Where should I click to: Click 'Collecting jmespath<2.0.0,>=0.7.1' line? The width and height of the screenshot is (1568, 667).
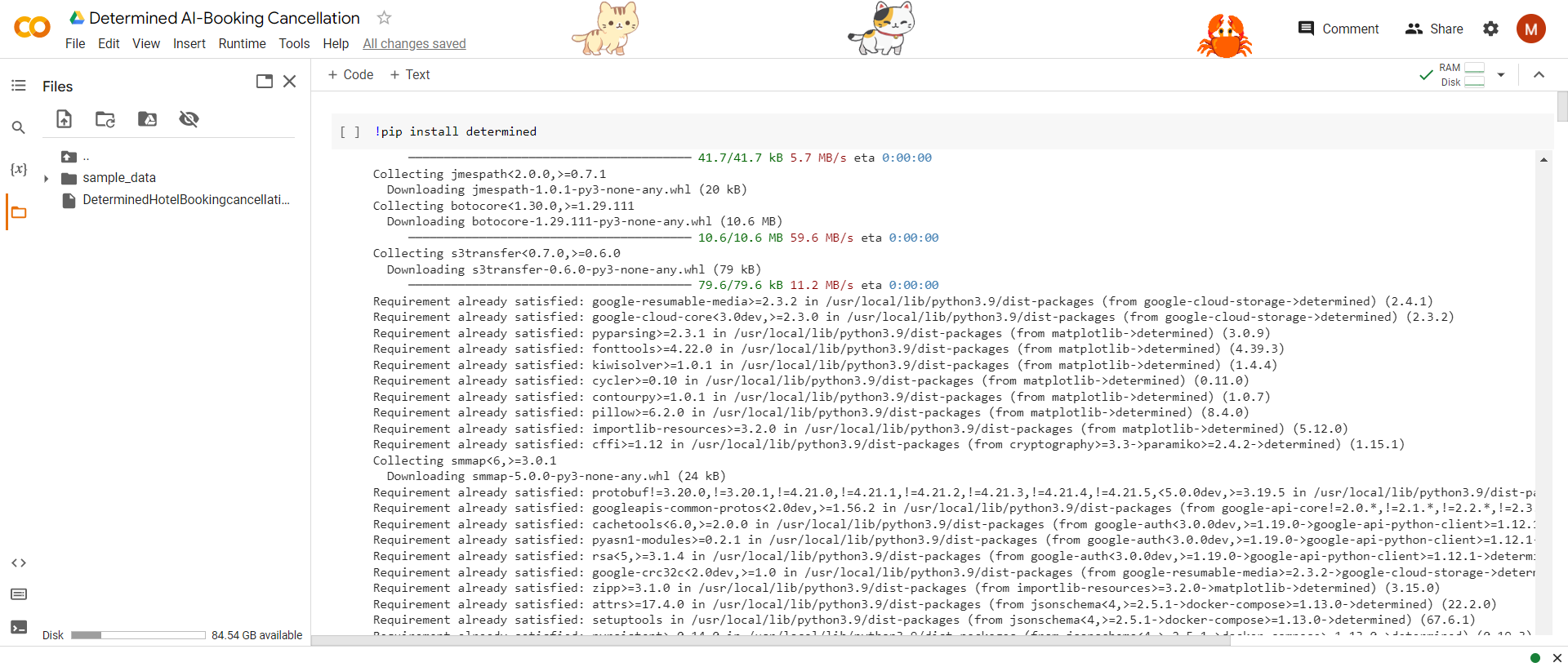point(489,174)
